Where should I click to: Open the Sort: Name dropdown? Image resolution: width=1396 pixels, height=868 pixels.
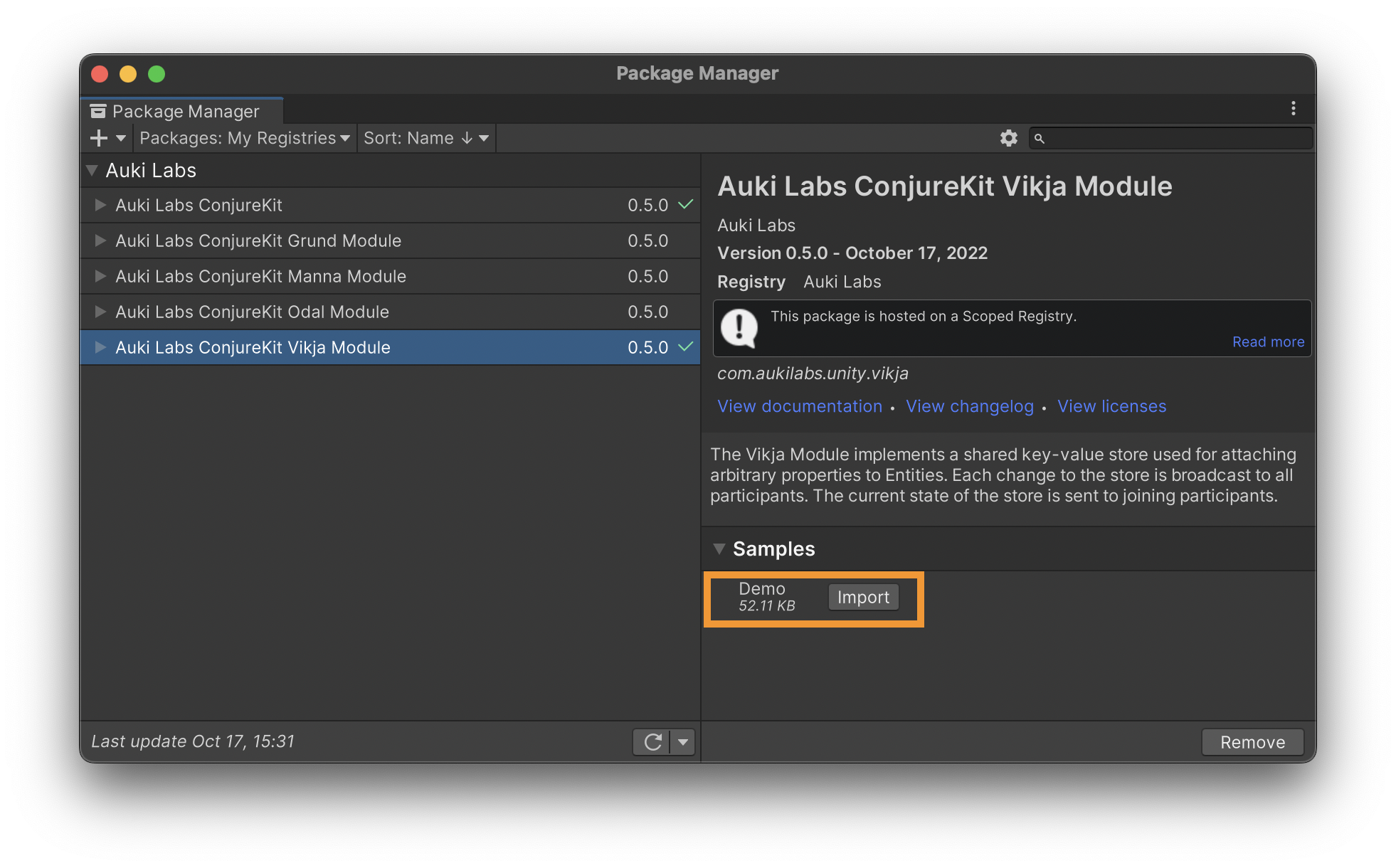coord(425,138)
